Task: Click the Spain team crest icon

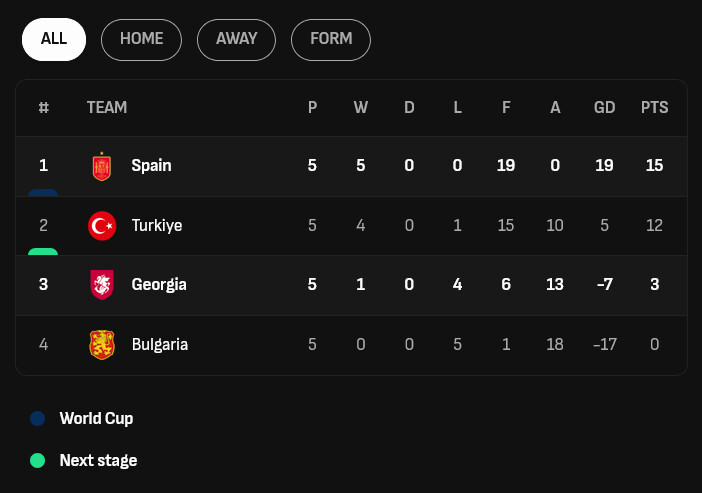Action: coord(102,166)
